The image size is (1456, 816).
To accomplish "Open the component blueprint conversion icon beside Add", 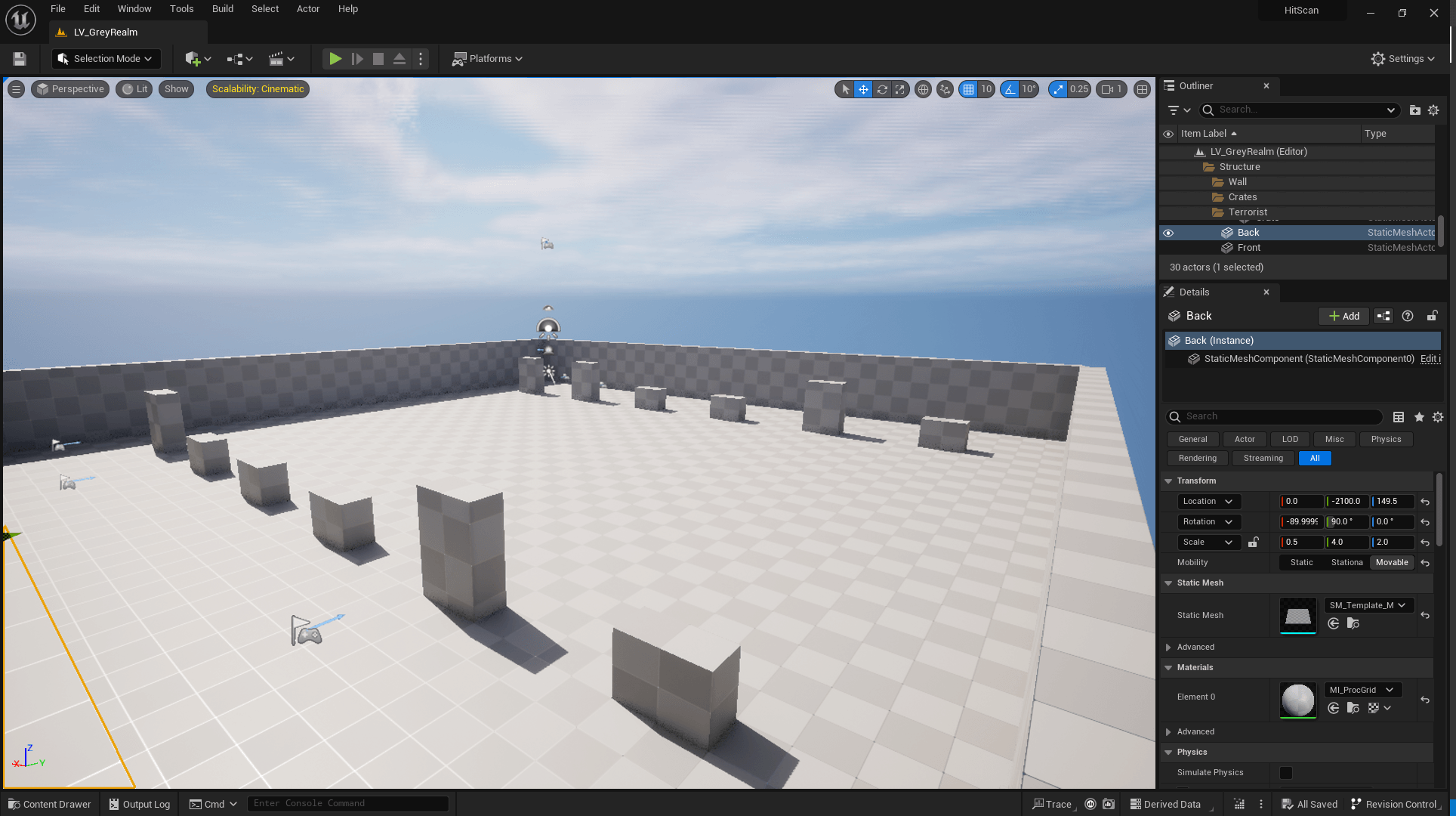I will (1383, 316).
